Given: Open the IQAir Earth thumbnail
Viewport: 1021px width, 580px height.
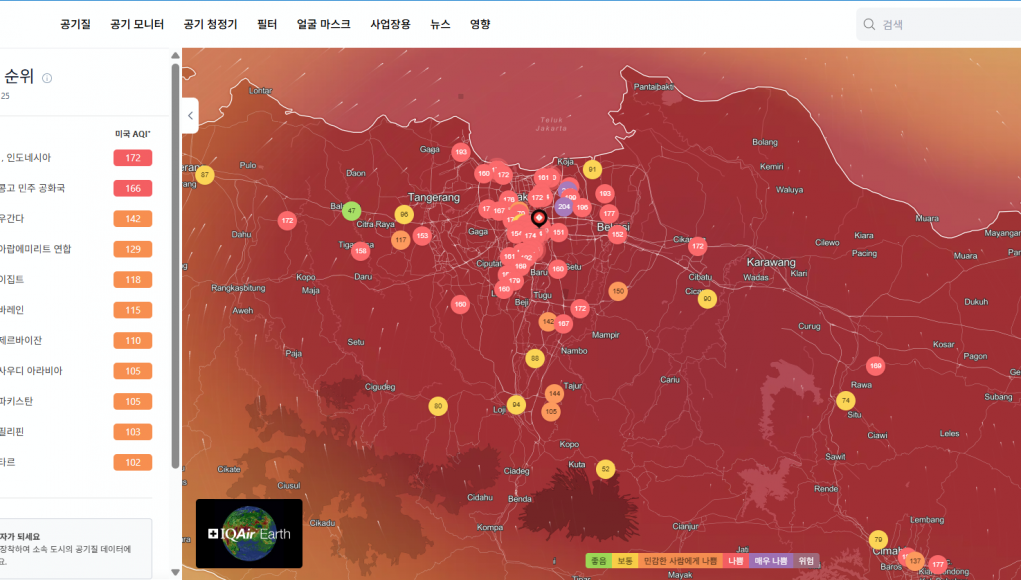Looking at the screenshot, I should (x=249, y=534).
